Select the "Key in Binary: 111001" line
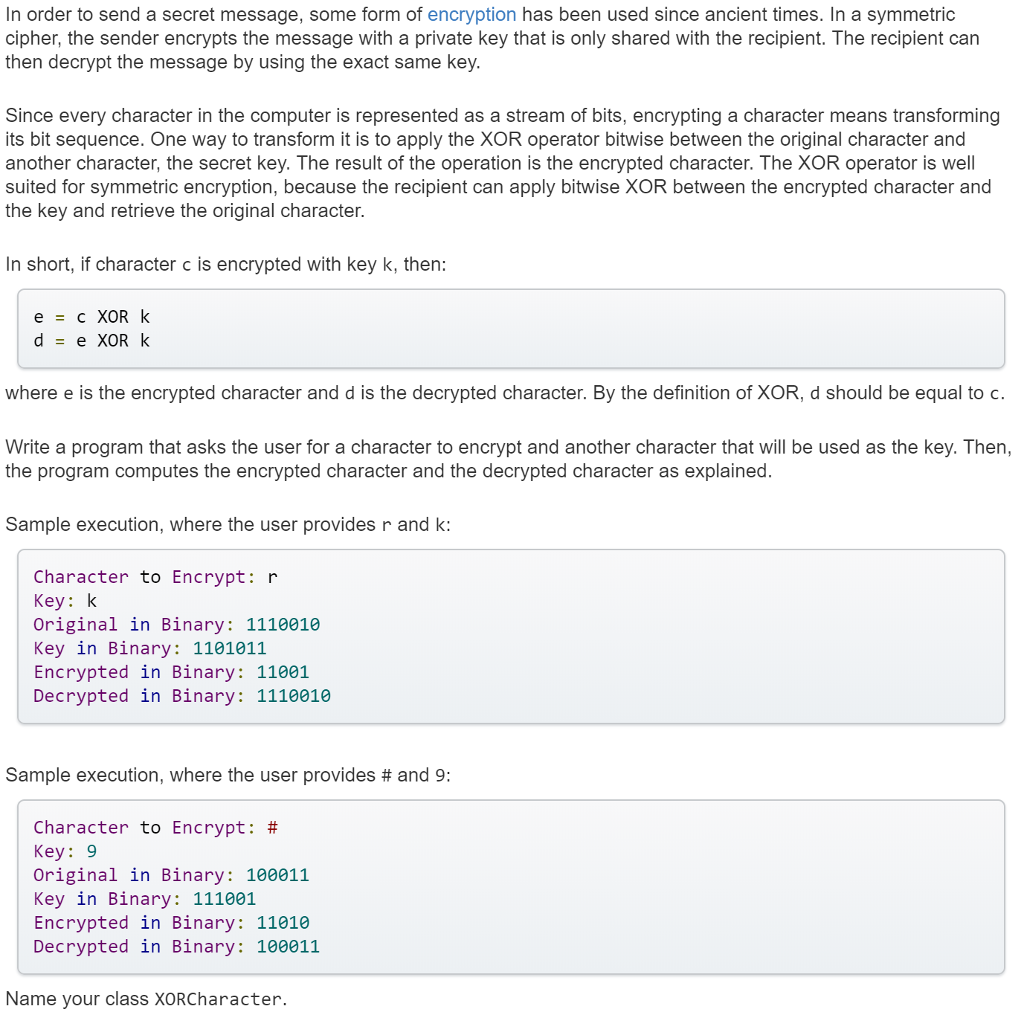This screenshot has width=1024, height=1012. (x=144, y=900)
